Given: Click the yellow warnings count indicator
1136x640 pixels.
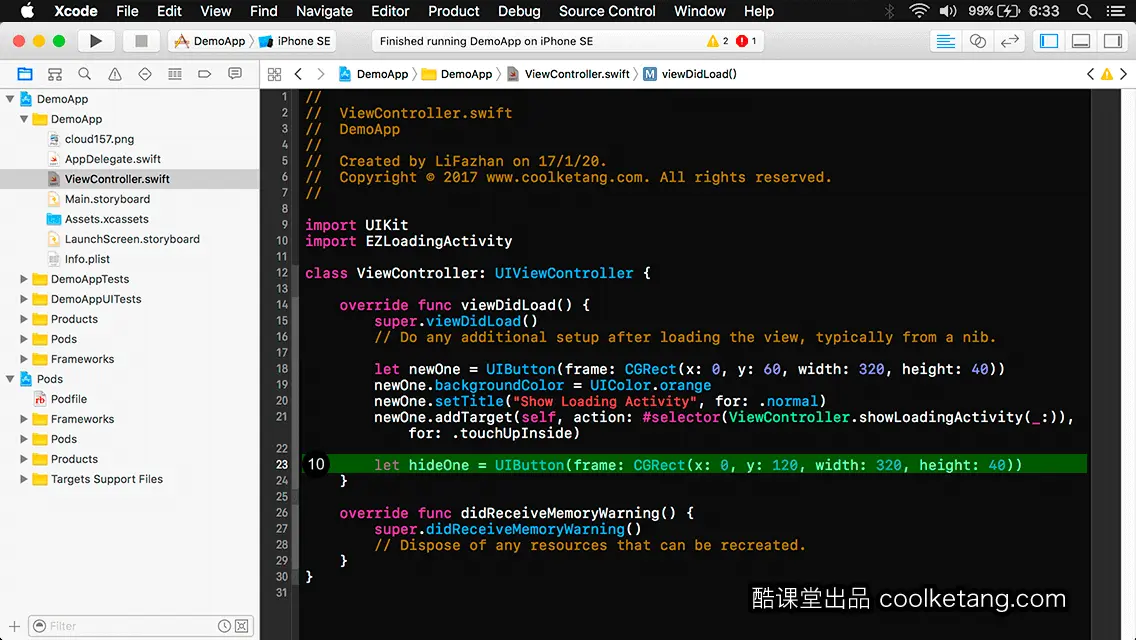Looking at the screenshot, I should pos(717,41).
